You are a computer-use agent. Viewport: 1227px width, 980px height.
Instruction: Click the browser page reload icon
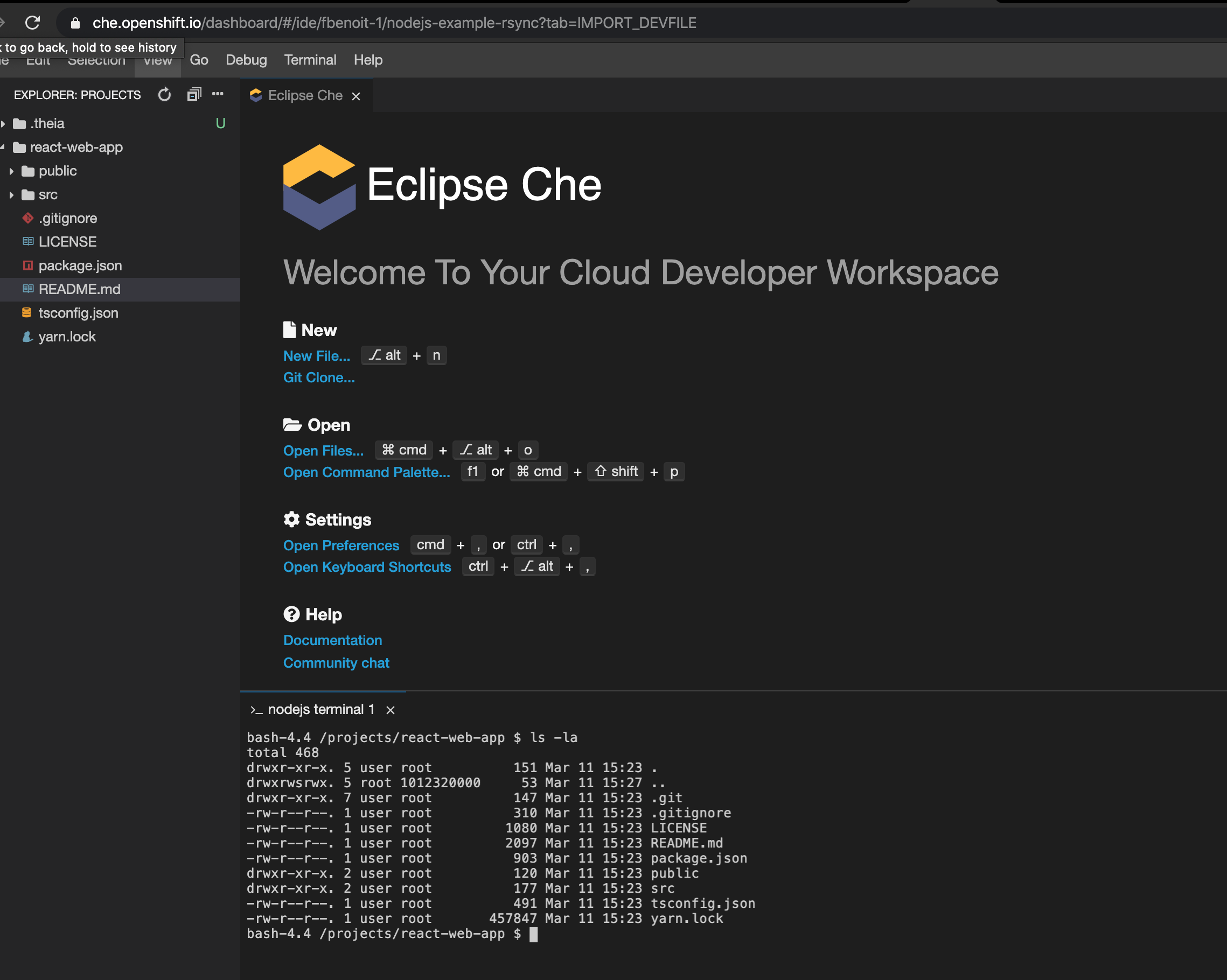pyautogui.click(x=32, y=23)
